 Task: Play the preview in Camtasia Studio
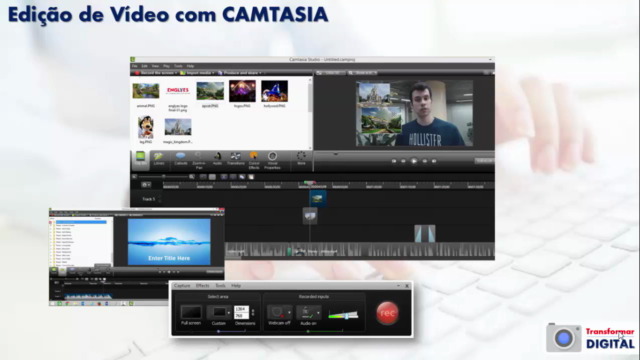(414, 161)
